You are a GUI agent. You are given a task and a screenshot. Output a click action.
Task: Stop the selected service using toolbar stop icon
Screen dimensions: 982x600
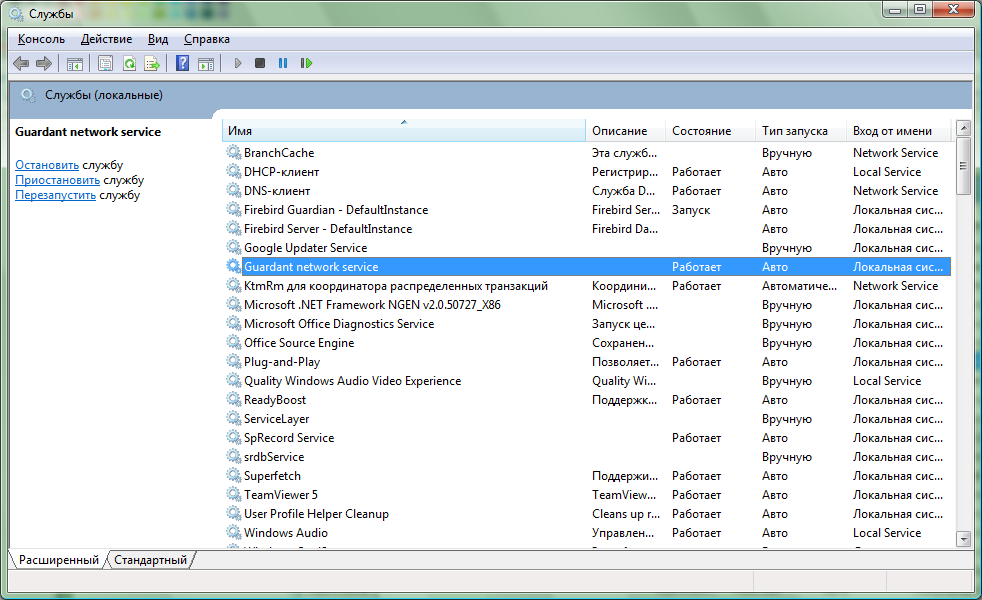259,63
